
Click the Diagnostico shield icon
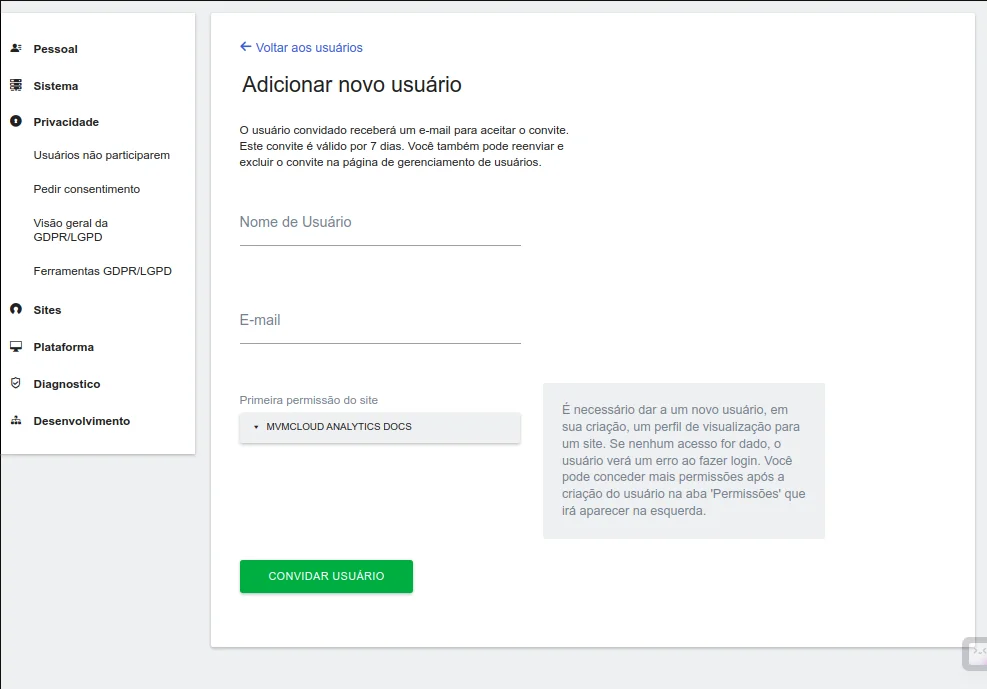coord(16,384)
